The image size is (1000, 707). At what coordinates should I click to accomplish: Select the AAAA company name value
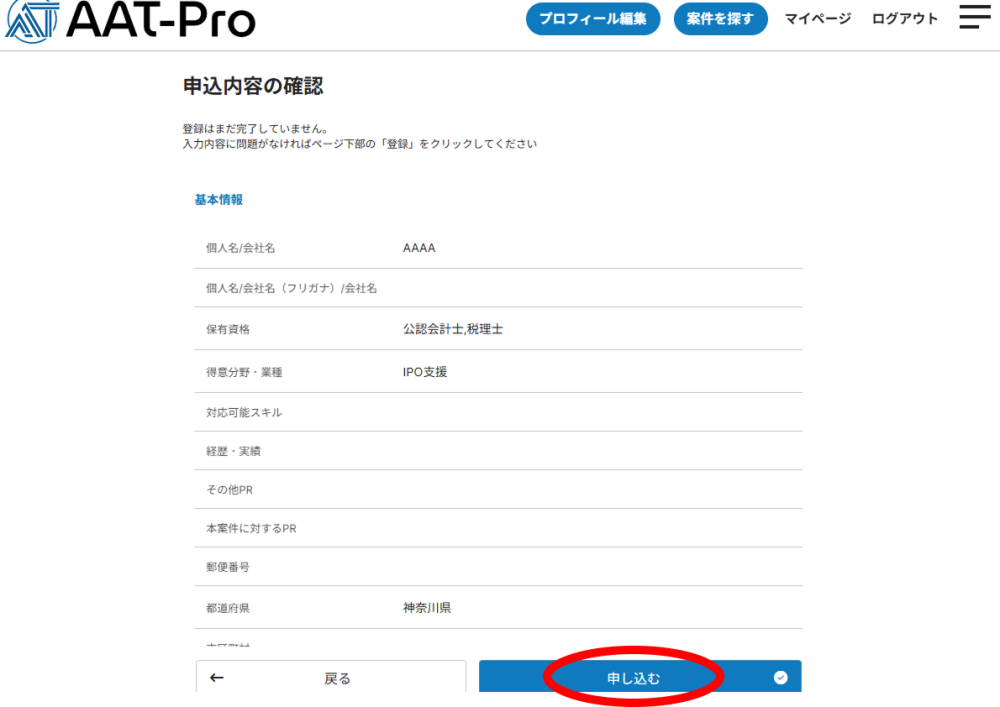coord(419,248)
